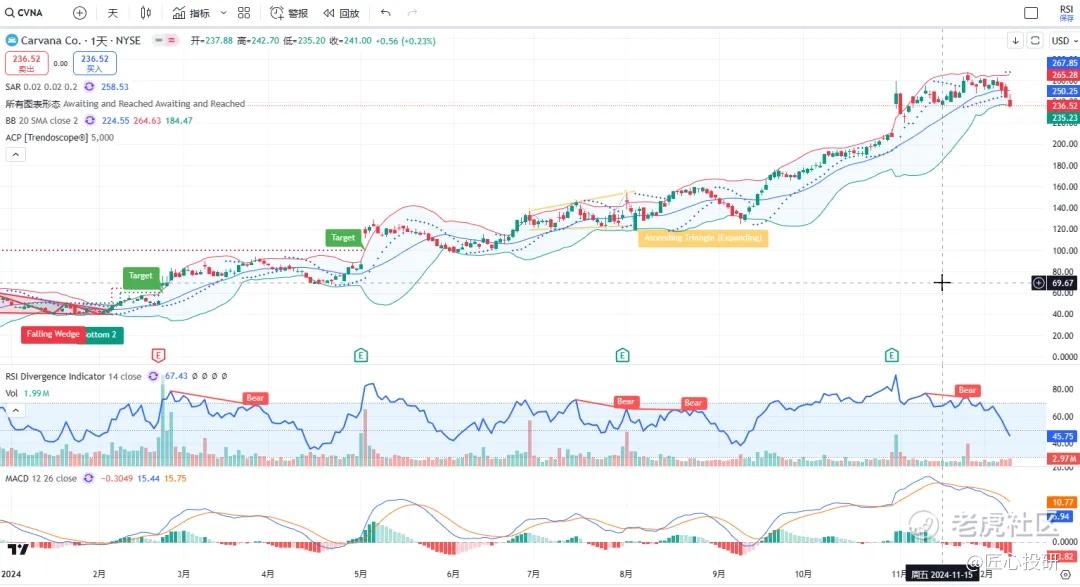Click the green earnings E marker near August
The height and width of the screenshot is (587, 1080).
point(622,356)
